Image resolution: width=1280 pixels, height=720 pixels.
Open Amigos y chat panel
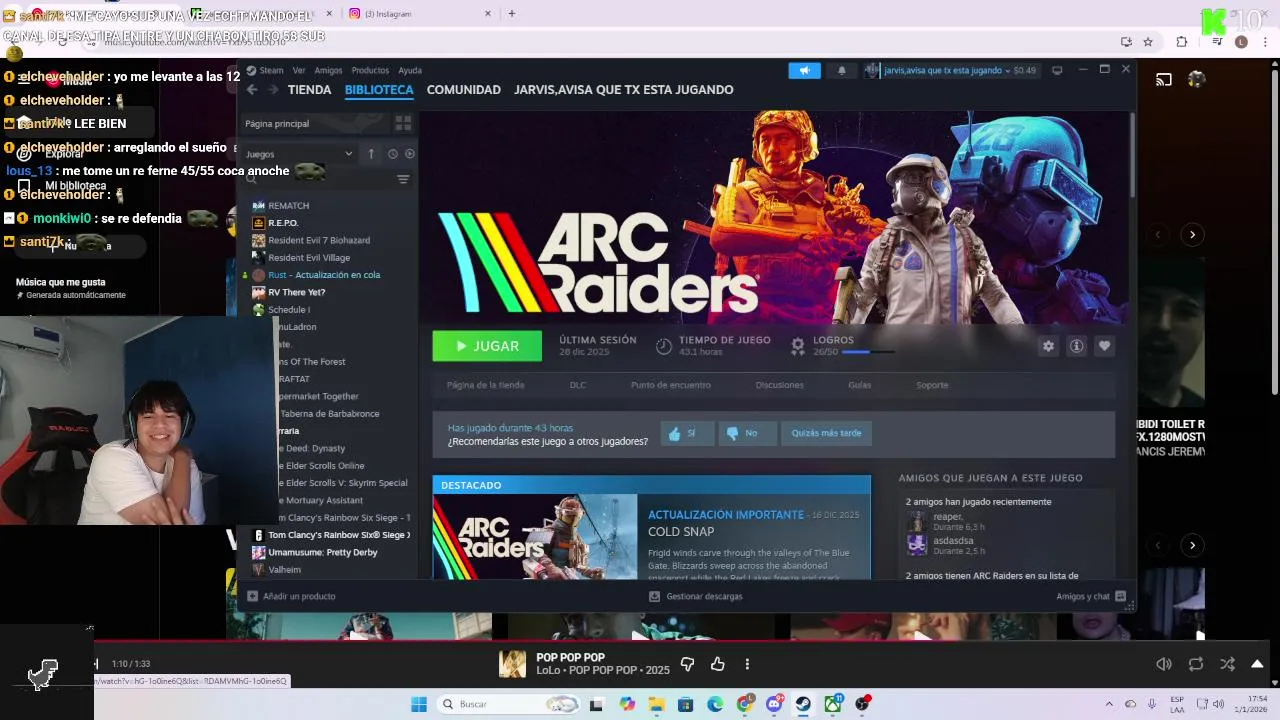pos(1091,596)
